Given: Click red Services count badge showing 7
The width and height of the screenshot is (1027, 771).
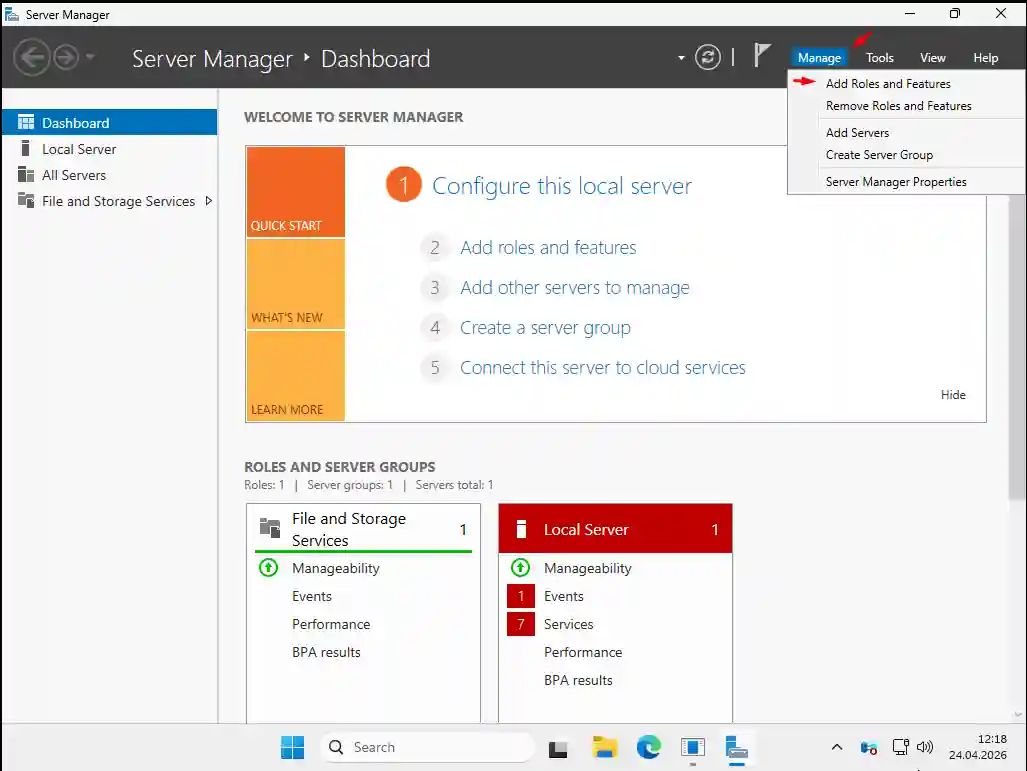Looking at the screenshot, I should point(521,624).
